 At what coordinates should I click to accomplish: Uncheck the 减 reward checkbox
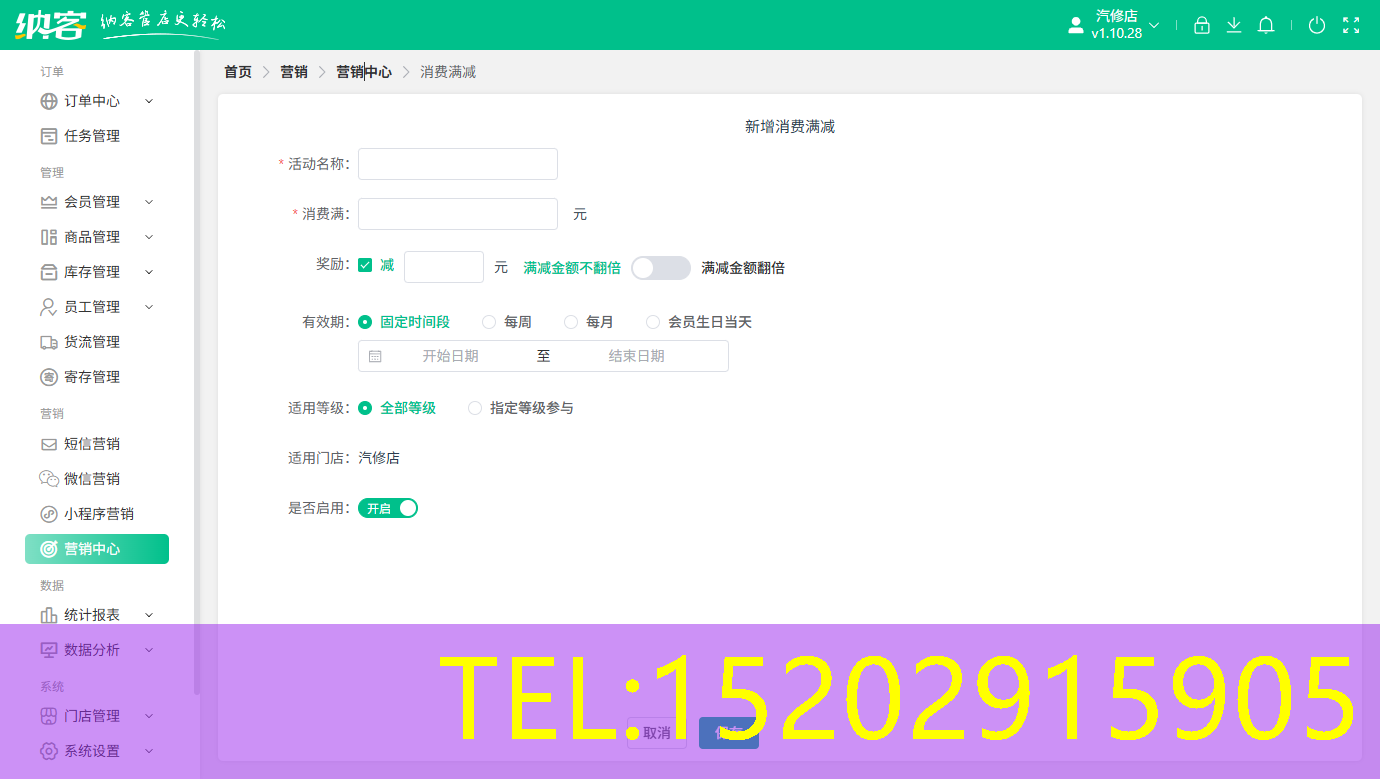(x=367, y=263)
